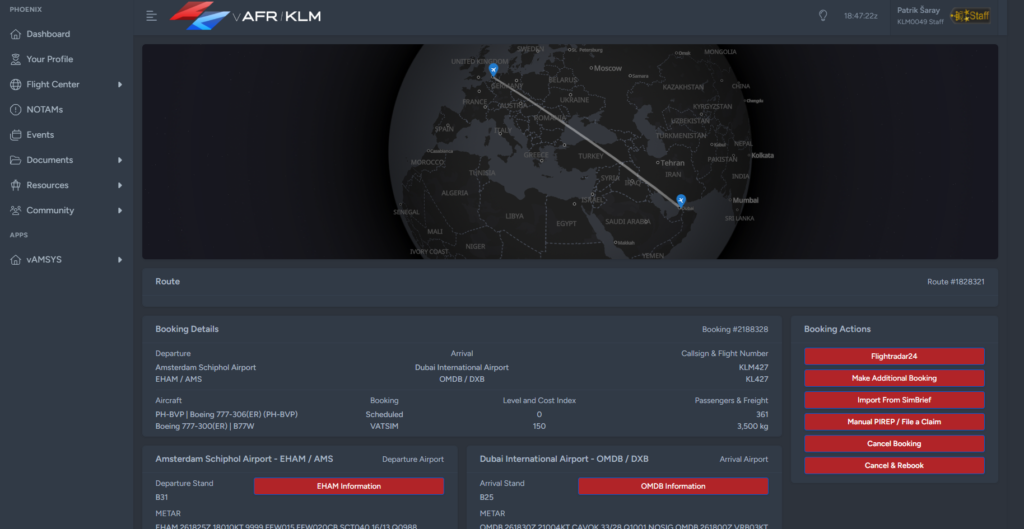Click the arrival stand B25
The width and height of the screenshot is (1024, 529).
point(487,498)
